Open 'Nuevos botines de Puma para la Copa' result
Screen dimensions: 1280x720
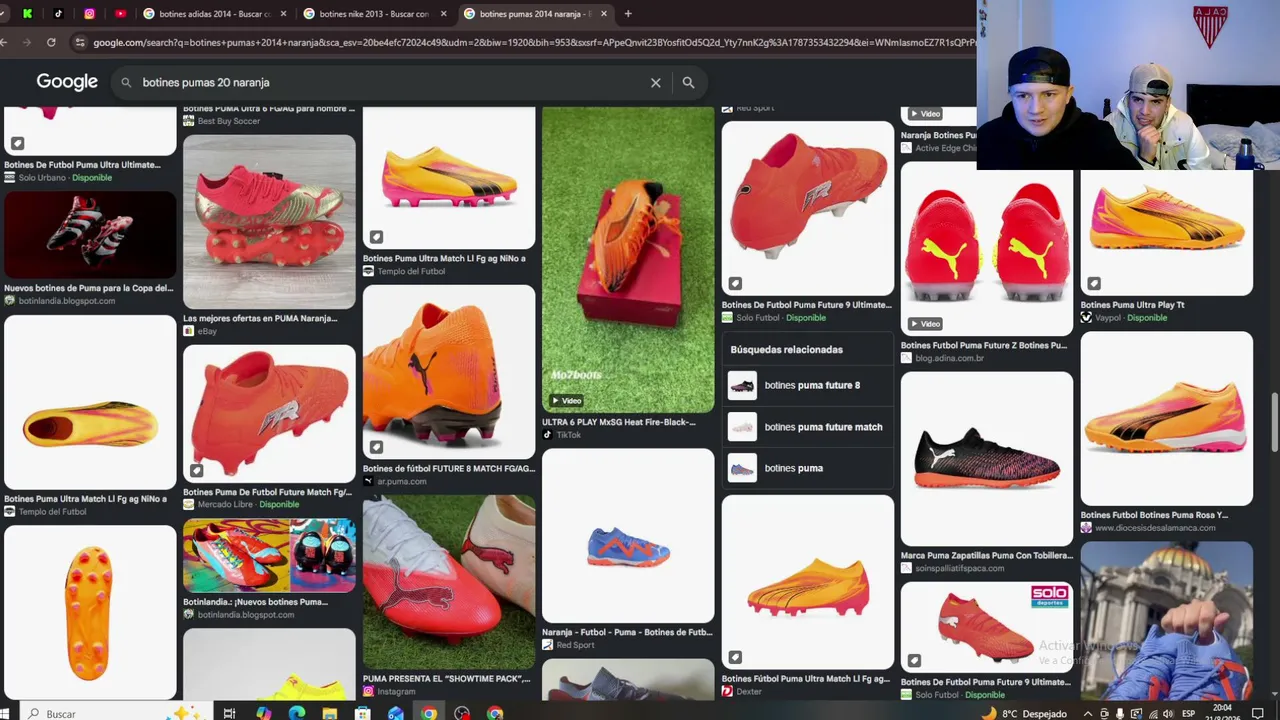[x=88, y=288]
